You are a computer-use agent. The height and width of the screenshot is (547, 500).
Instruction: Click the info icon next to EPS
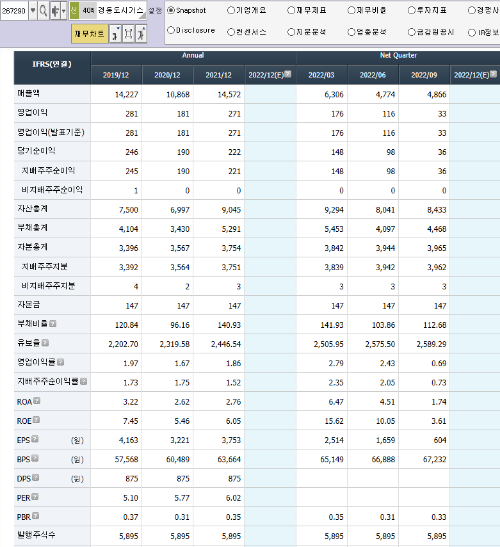click(x=35, y=439)
